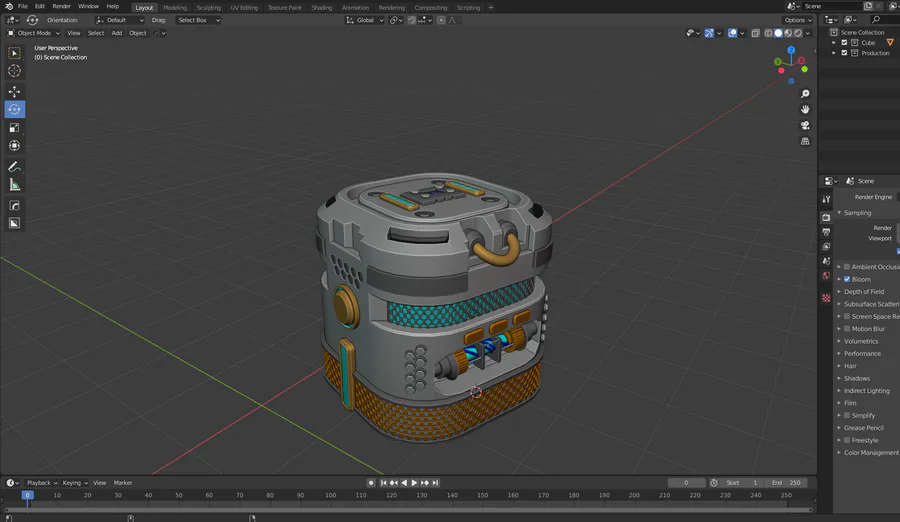
Task: Expand the Production collection in outliner
Action: pyautogui.click(x=834, y=53)
